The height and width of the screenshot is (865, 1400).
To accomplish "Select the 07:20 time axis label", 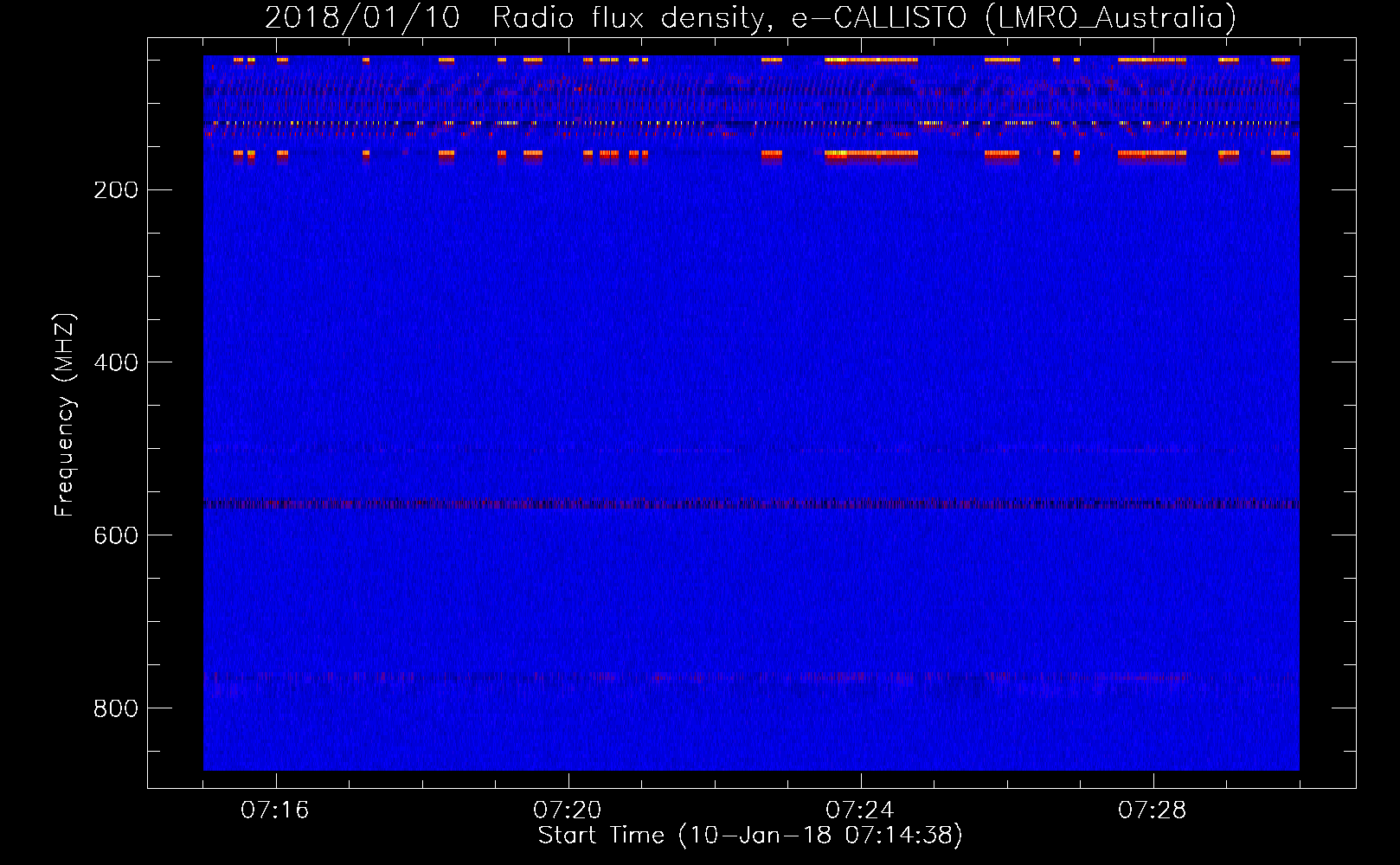I will tap(567, 811).
